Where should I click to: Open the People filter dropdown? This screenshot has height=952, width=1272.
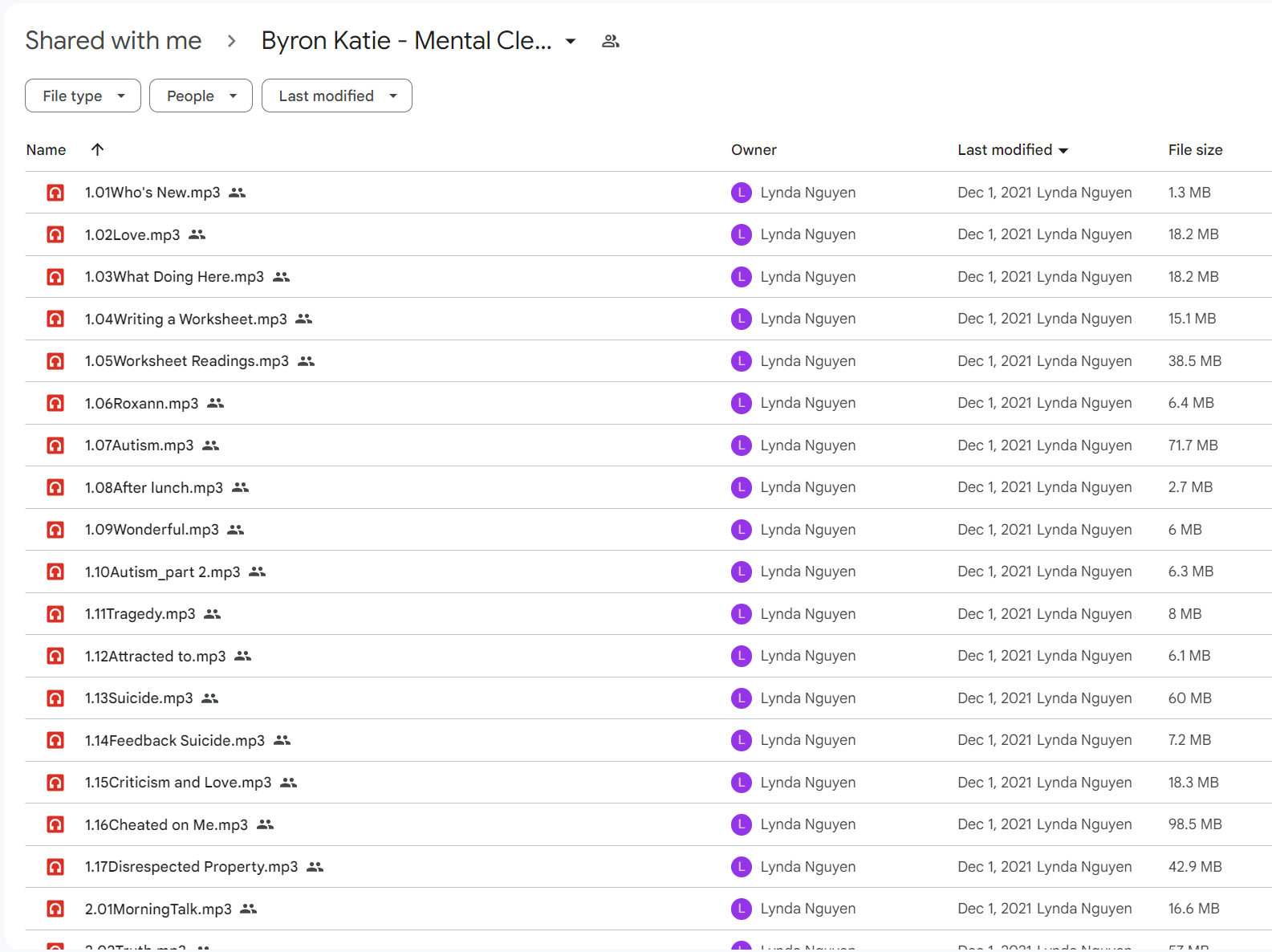point(201,96)
